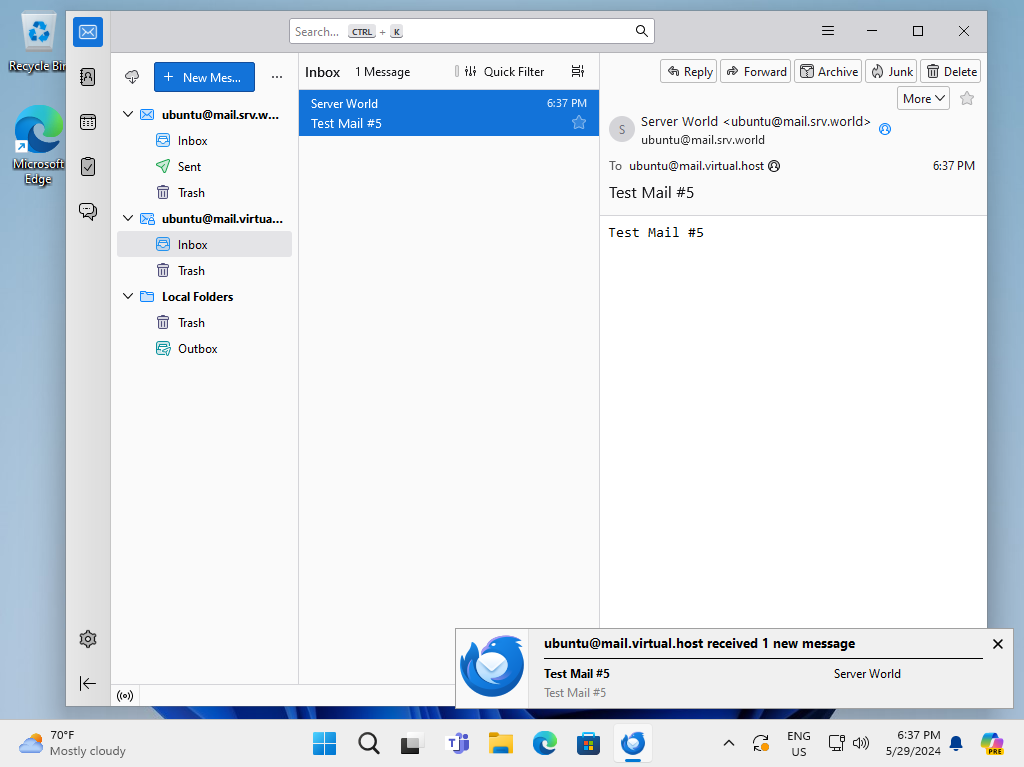
Task: Open message list display options
Action: click(578, 71)
